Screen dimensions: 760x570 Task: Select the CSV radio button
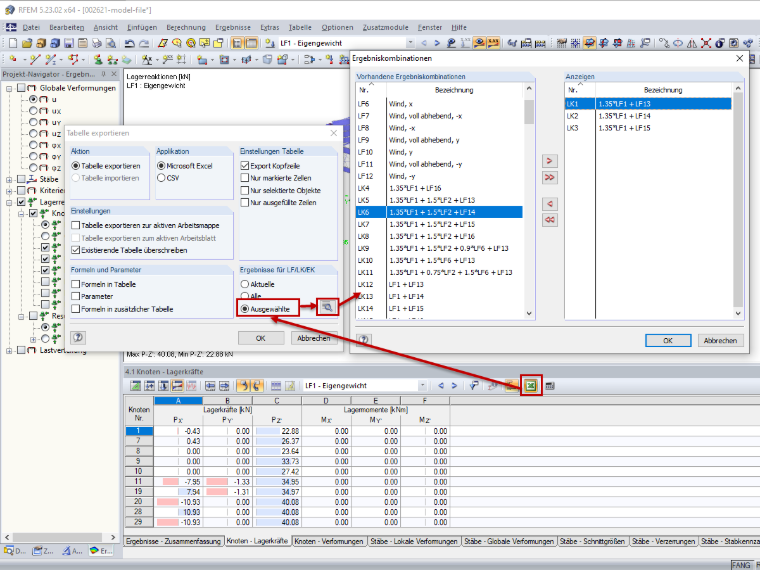[161, 178]
